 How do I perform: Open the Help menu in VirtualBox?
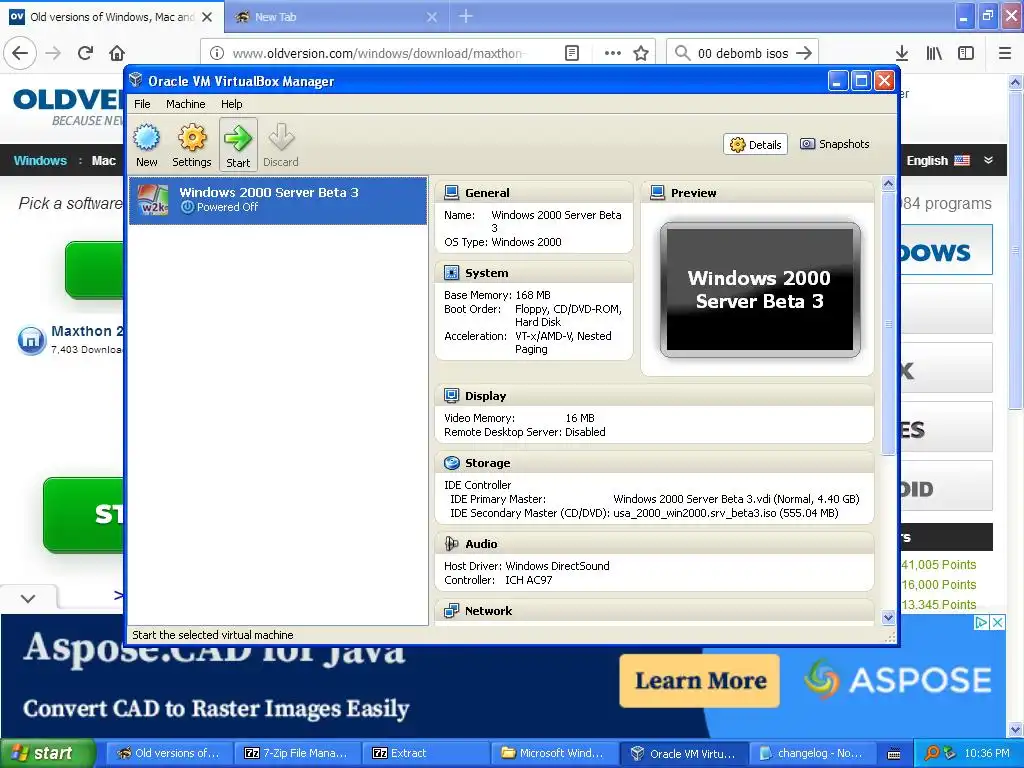coord(231,104)
